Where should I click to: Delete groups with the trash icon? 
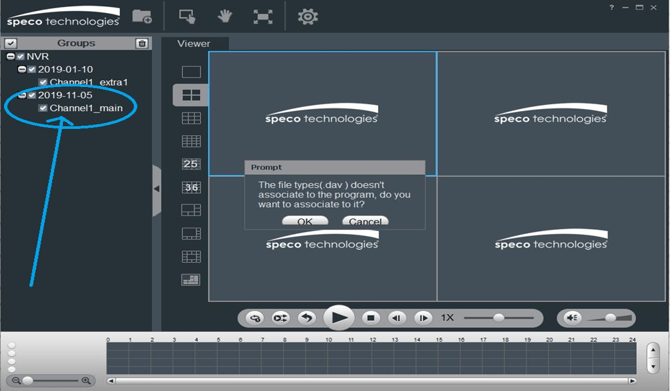point(142,43)
